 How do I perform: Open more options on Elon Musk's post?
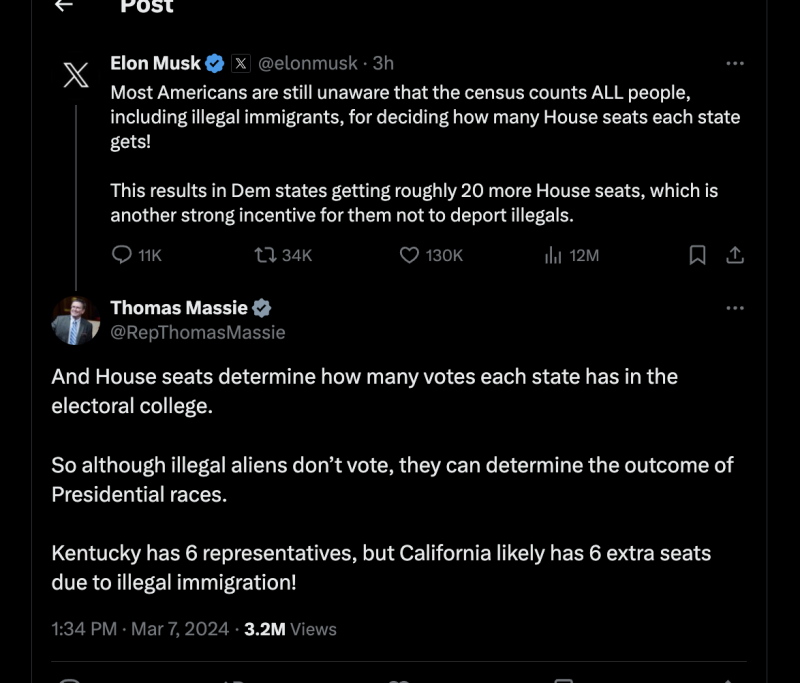[735, 64]
